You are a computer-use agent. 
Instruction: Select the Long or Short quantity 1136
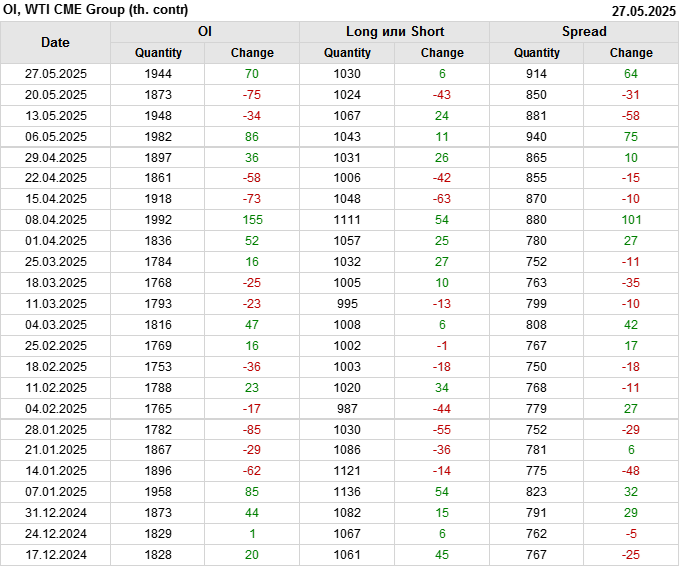coord(347,492)
